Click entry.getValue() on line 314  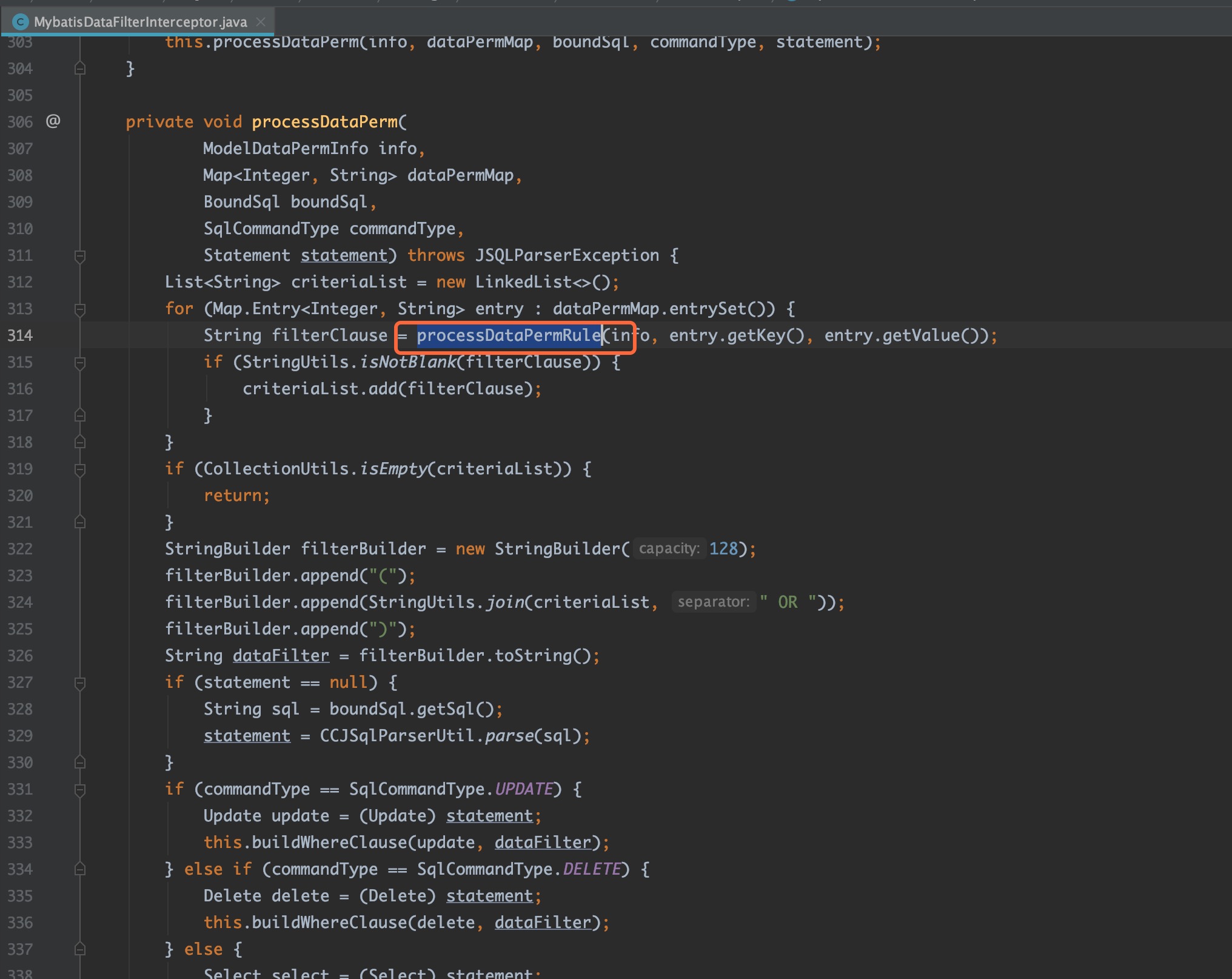(902, 335)
